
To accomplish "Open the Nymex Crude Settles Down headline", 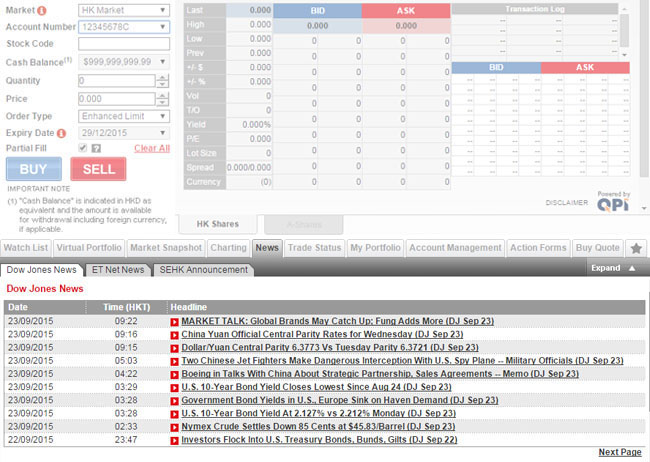I will pyautogui.click(x=318, y=427).
